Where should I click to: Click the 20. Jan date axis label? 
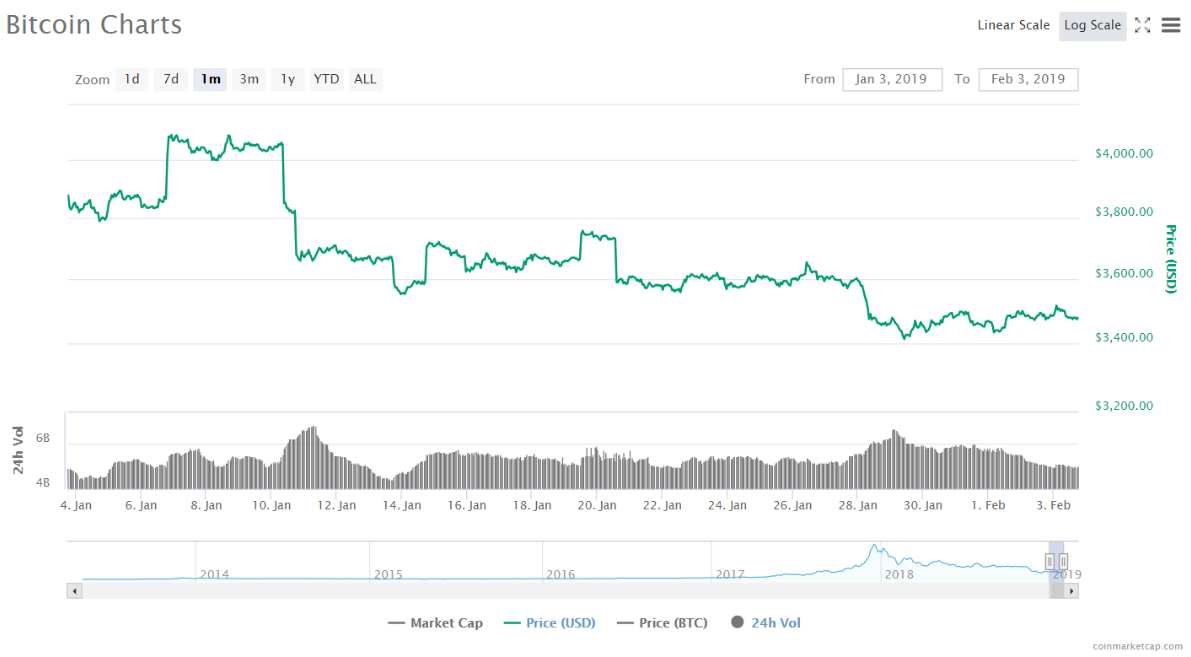(597, 505)
